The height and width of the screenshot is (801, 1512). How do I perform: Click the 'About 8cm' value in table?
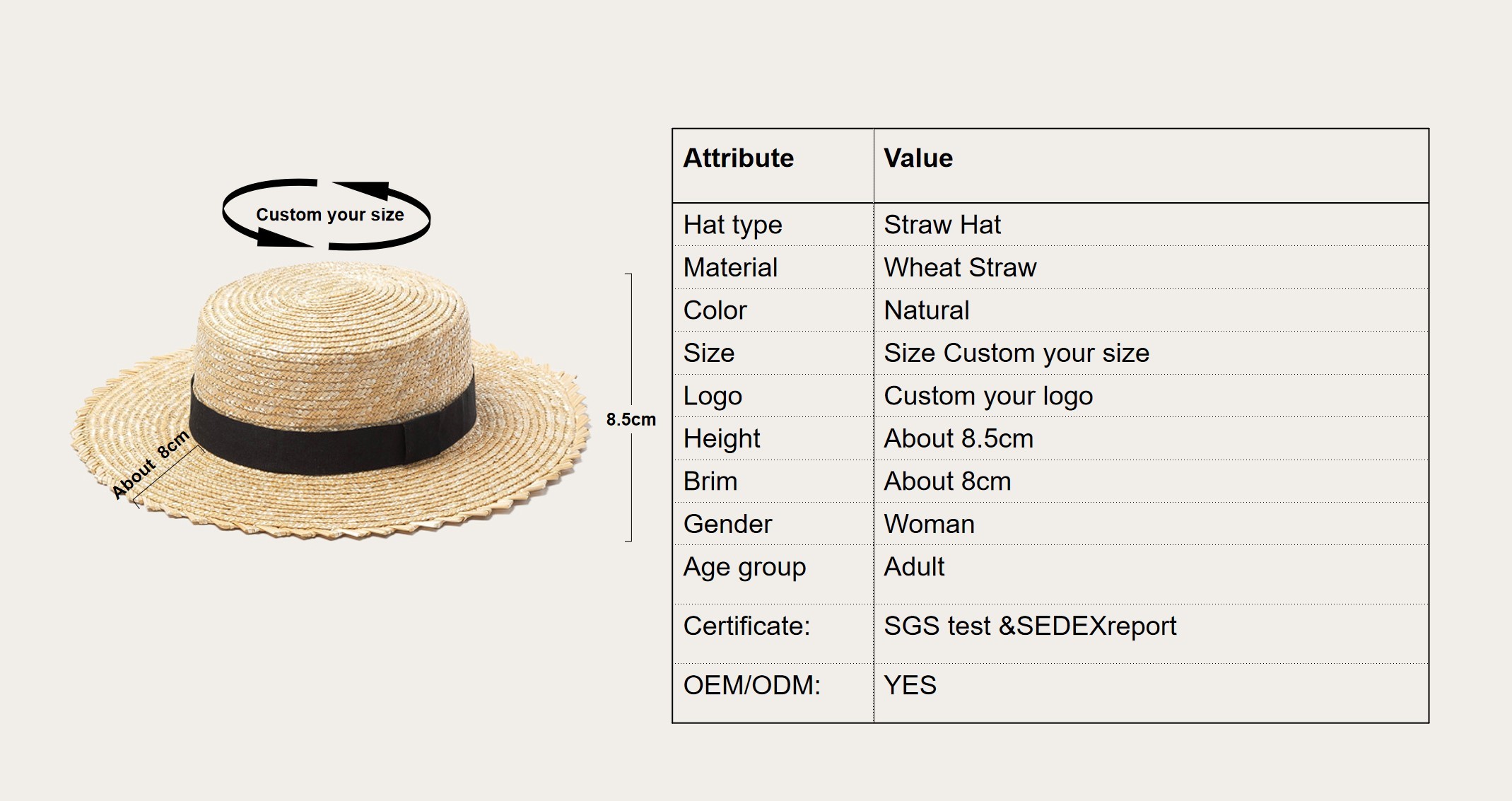[1151, 481]
